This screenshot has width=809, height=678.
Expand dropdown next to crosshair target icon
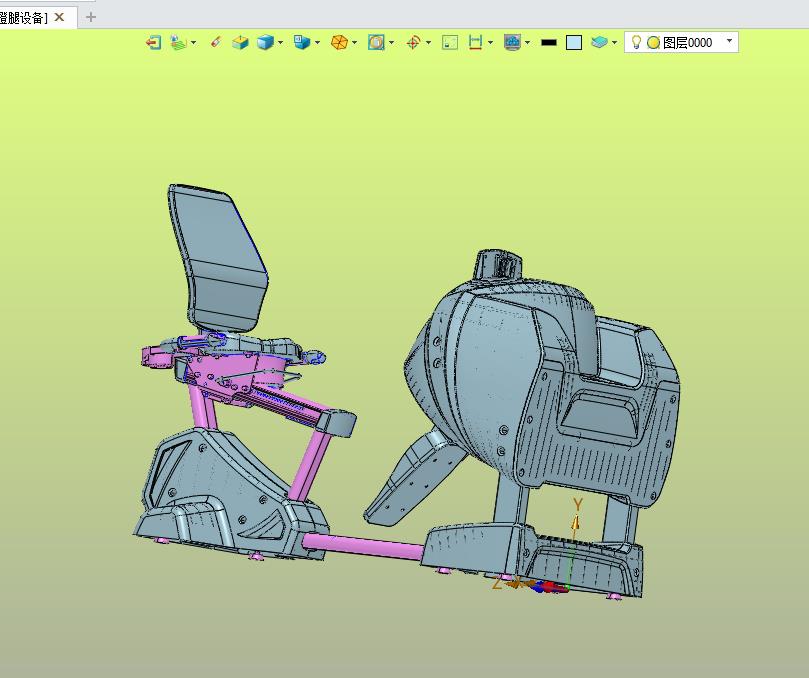point(429,42)
